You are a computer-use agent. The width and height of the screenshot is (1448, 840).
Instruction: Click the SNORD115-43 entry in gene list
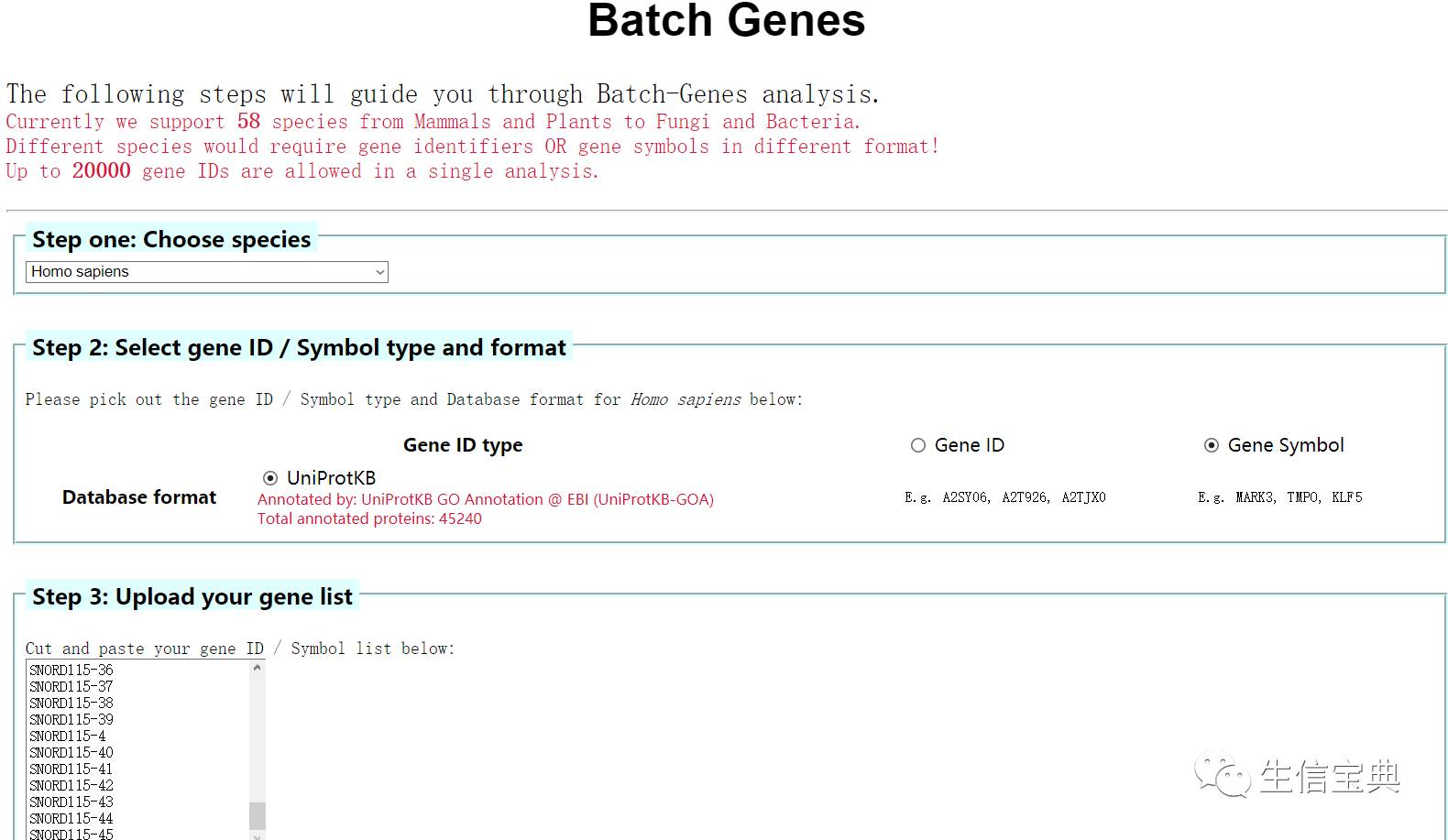(x=71, y=802)
